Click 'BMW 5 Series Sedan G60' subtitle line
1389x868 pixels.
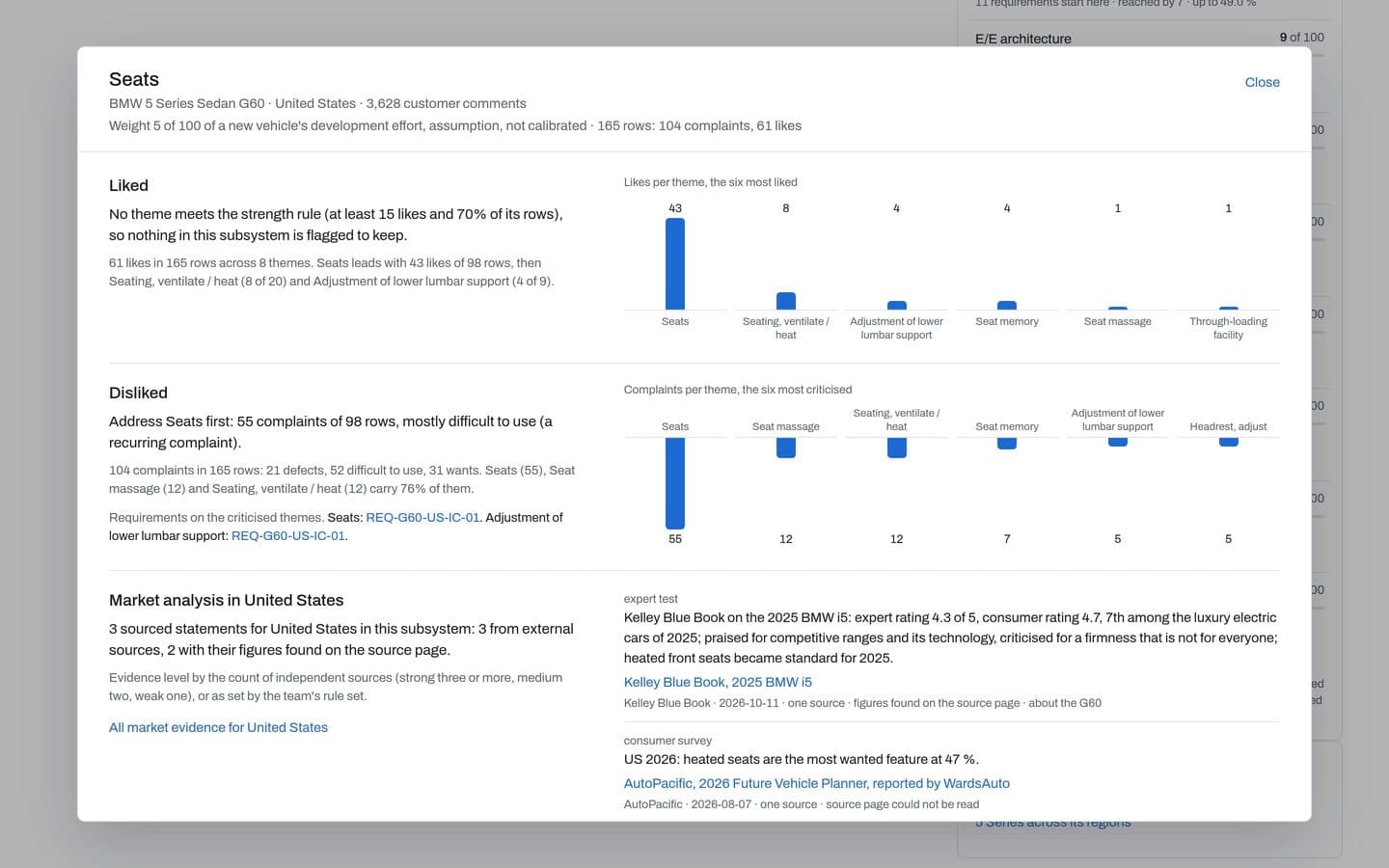tap(317, 103)
